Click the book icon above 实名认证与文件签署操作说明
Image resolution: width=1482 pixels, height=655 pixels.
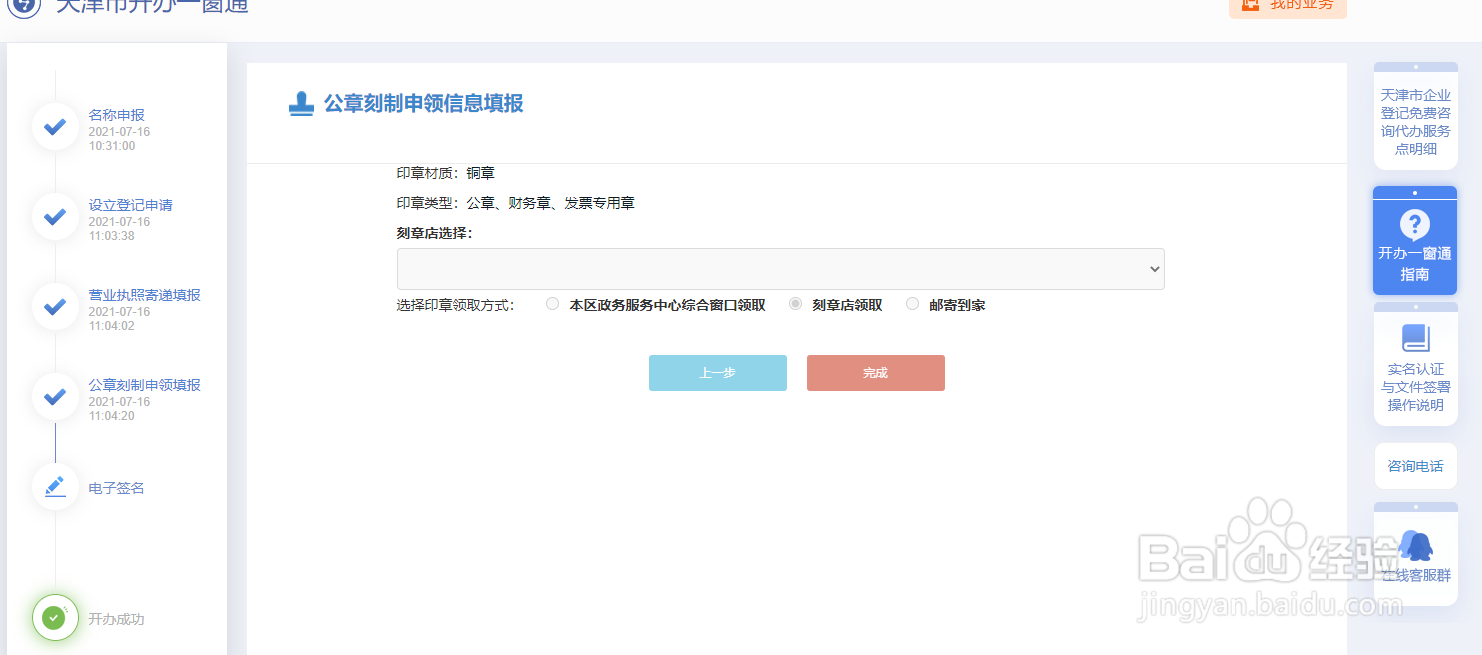1415,340
